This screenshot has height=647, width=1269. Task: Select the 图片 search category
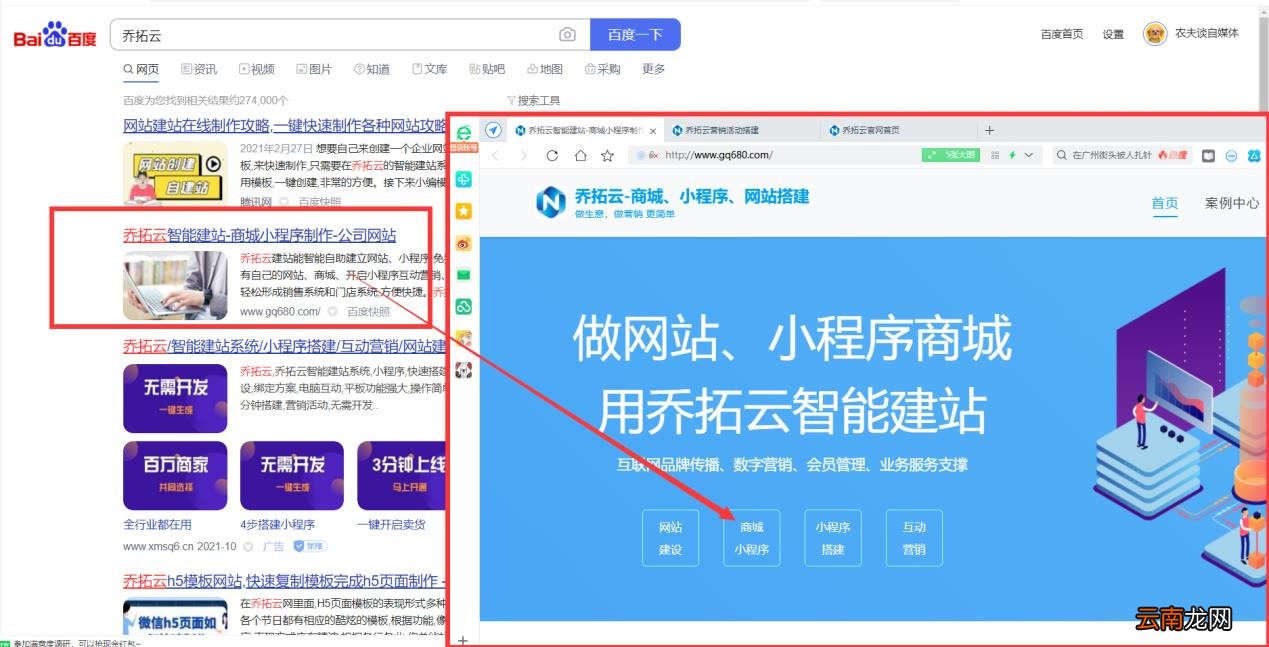[314, 69]
